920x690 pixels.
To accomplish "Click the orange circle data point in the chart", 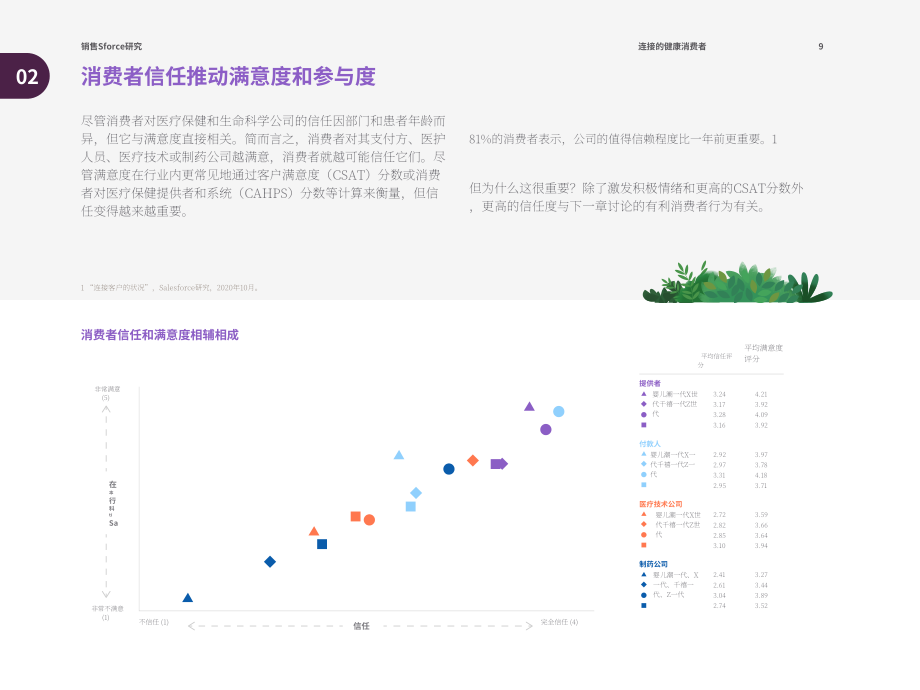I will click(x=369, y=520).
